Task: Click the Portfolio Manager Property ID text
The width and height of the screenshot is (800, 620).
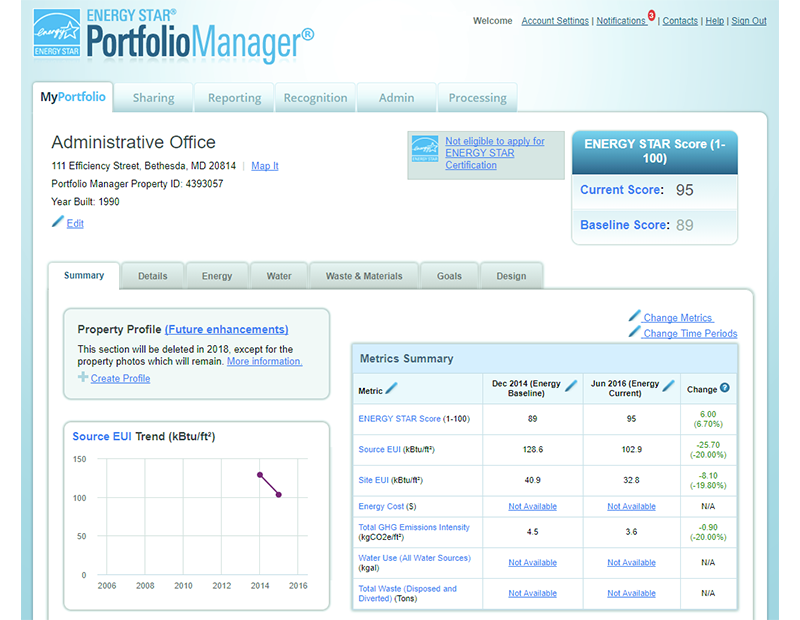Action: [x=137, y=184]
